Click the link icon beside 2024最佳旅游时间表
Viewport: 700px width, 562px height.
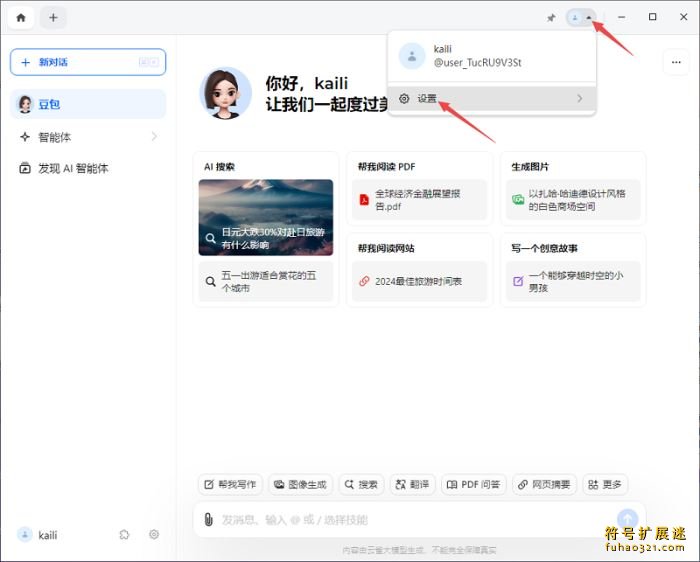364,281
